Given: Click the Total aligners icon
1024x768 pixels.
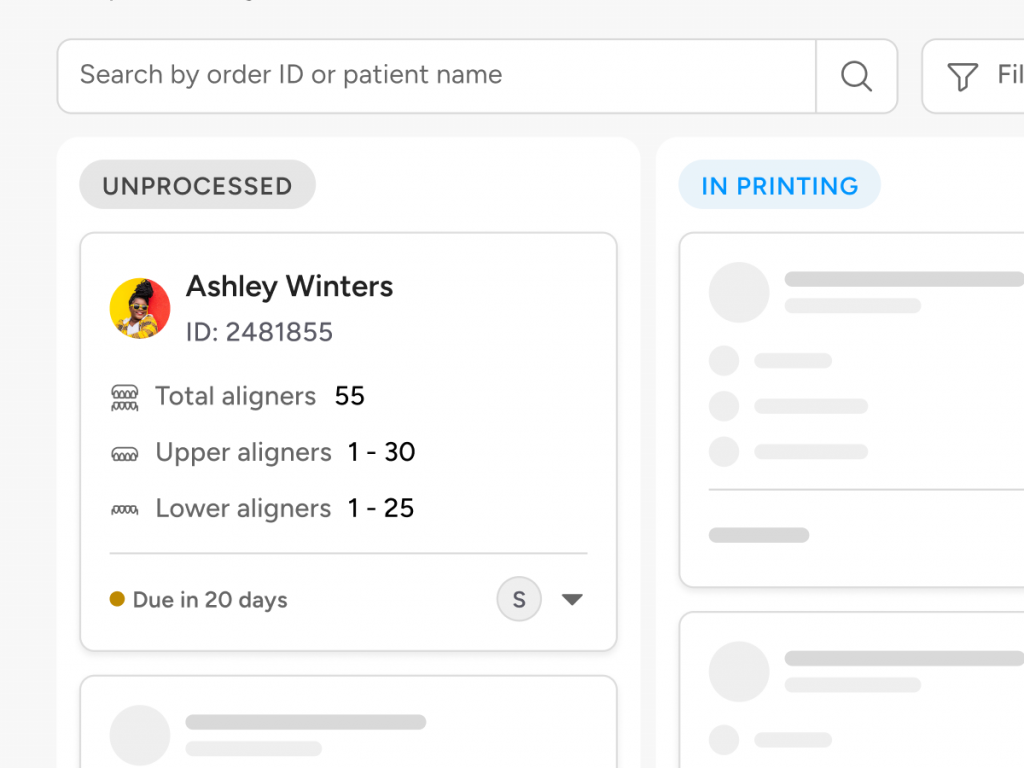Looking at the screenshot, I should pyautogui.click(x=124, y=396).
